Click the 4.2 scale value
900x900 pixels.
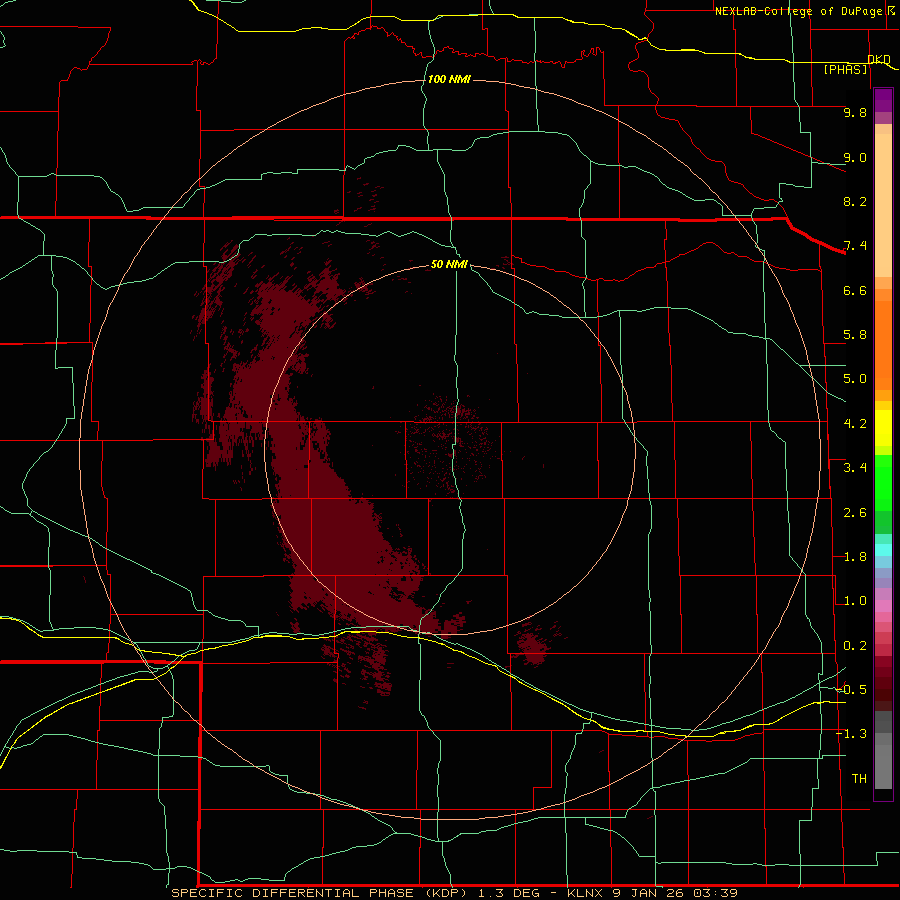855,424
